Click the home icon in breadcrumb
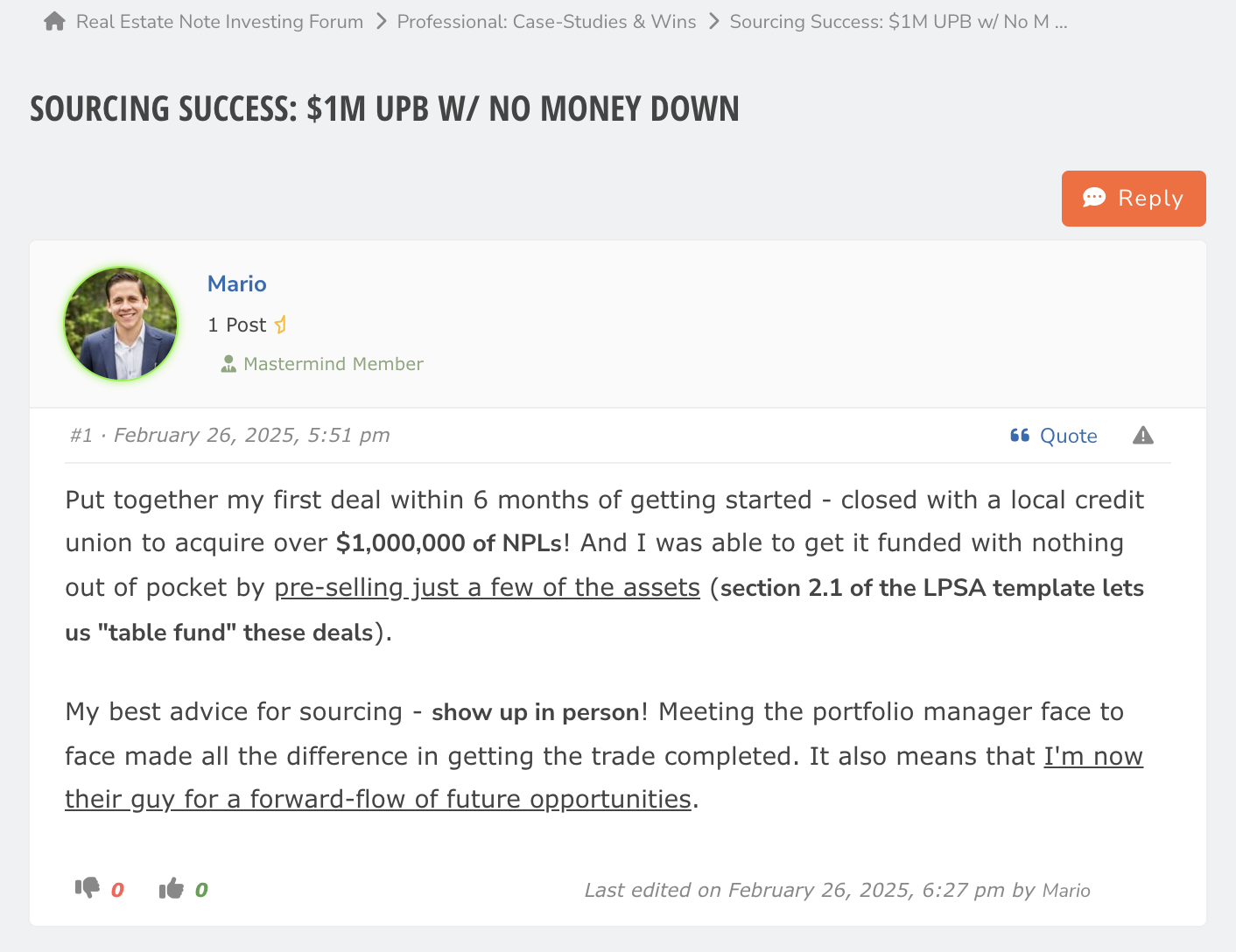1236x952 pixels. tap(54, 21)
